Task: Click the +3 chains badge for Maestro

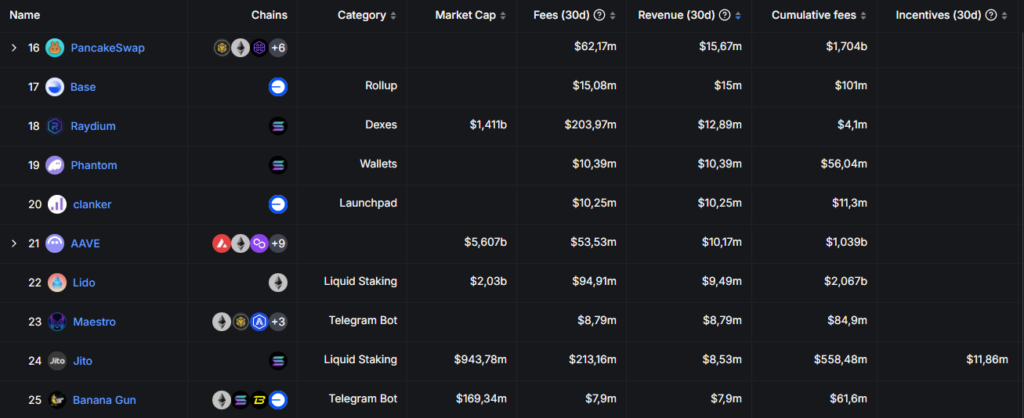Action: 279,321
